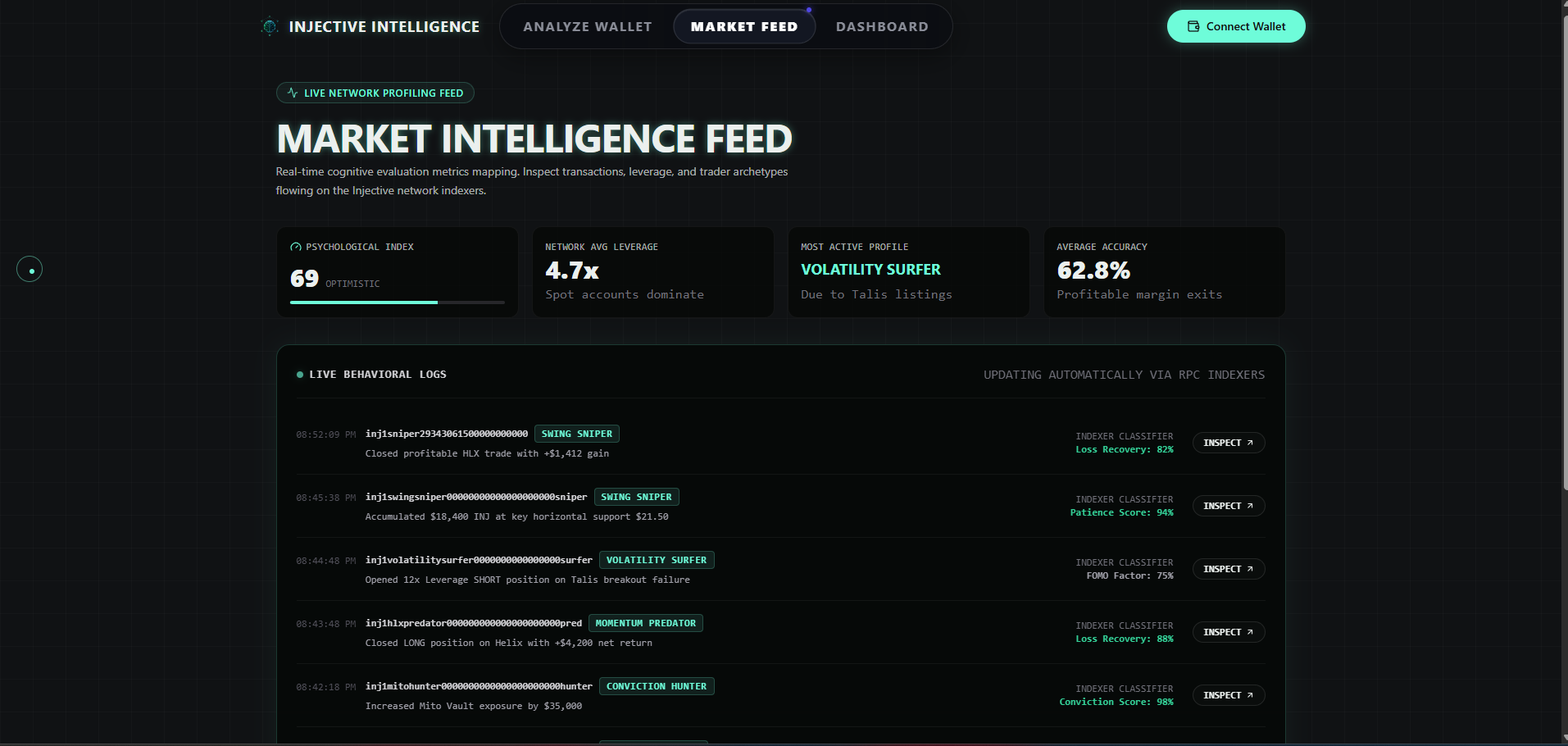
Task: Click the circular dot widget at left edge
Action: pyautogui.click(x=30, y=270)
